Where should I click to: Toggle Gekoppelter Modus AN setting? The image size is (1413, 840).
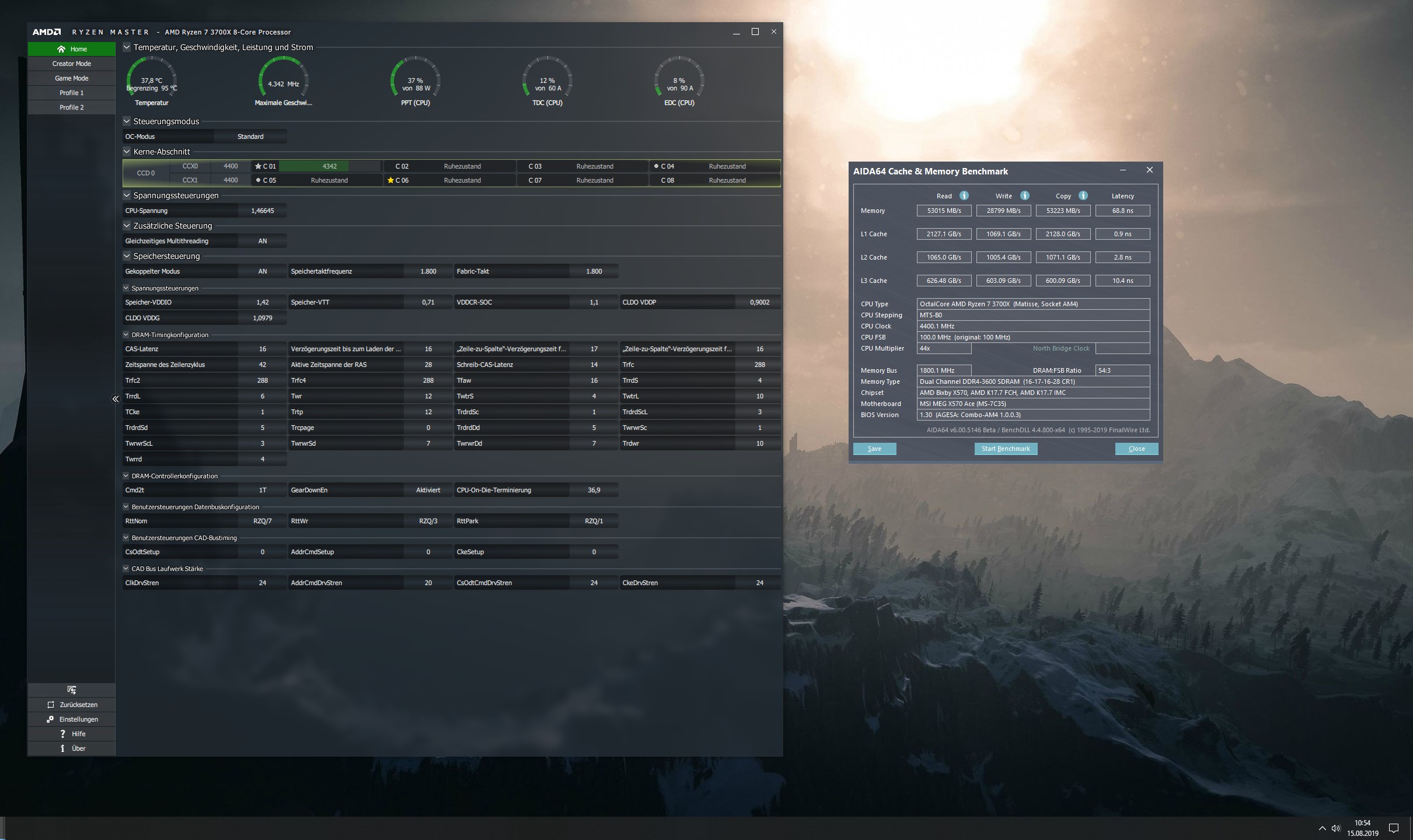(x=262, y=271)
